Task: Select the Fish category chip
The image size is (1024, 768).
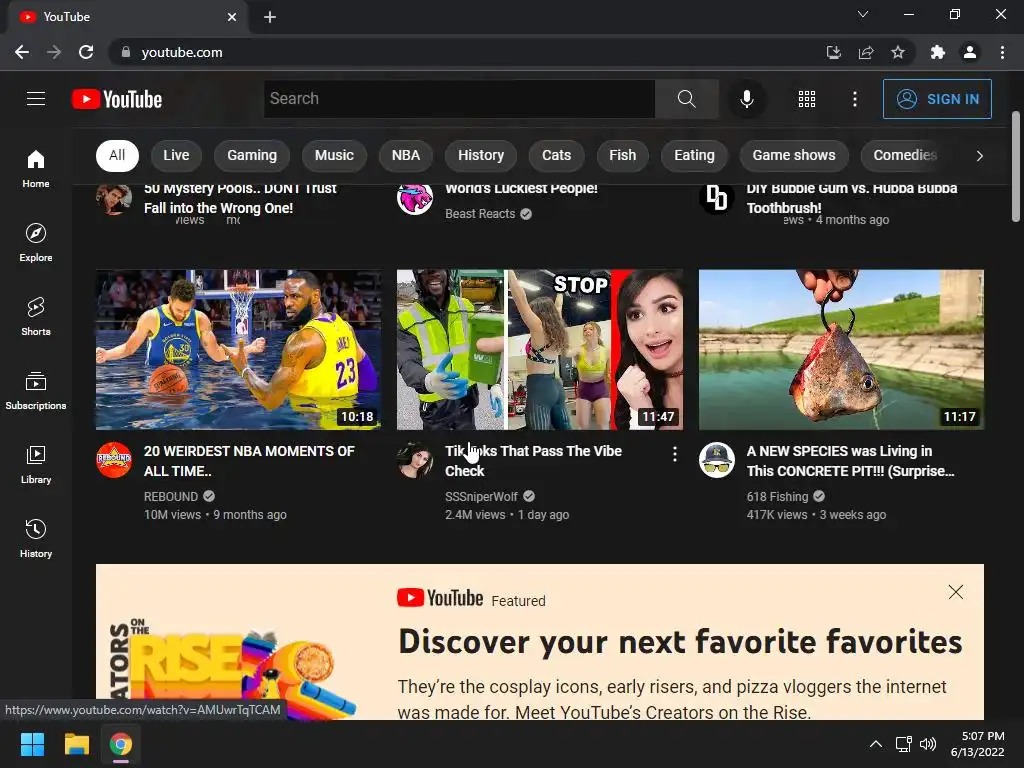Action: [622, 155]
